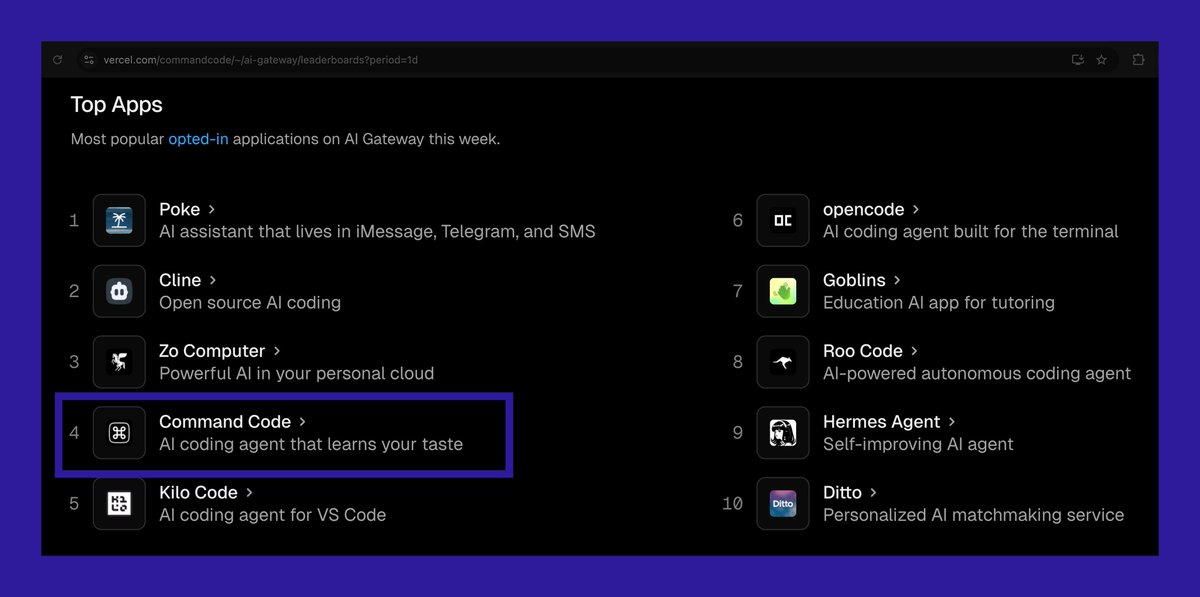
Task: Bookmark this page with the star icon
Action: [1102, 60]
